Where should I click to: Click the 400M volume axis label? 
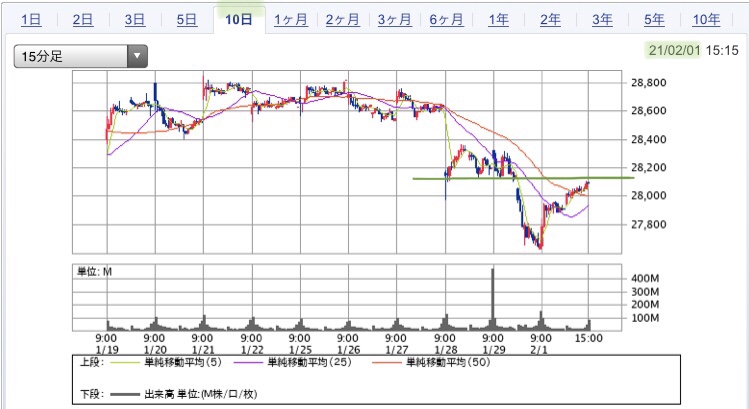(645, 278)
